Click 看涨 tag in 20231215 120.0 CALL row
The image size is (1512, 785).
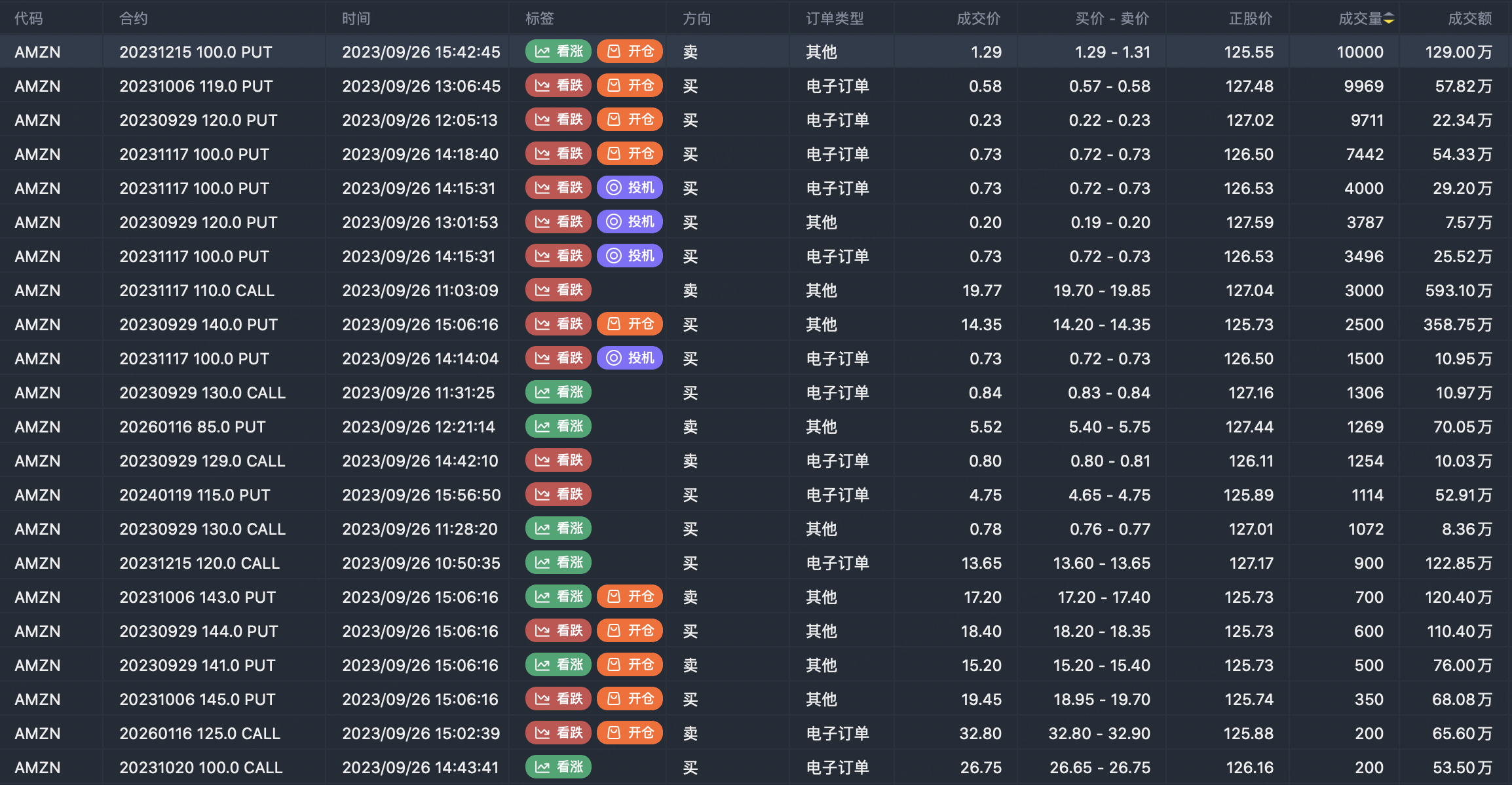point(558,562)
